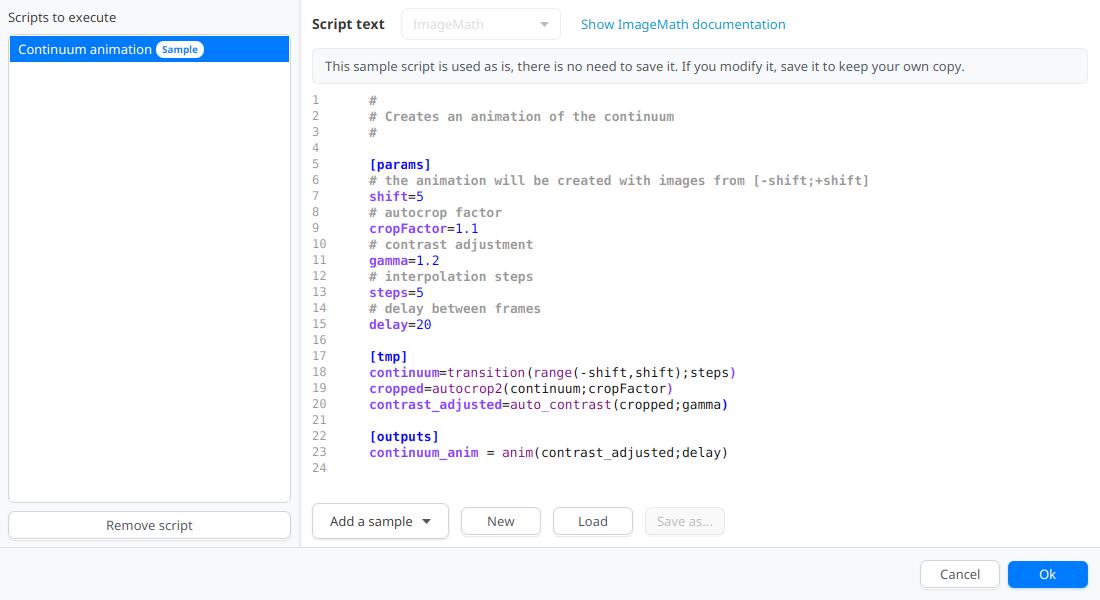Click the [outputs] section header line
This screenshot has height=600, width=1100.
(x=404, y=436)
